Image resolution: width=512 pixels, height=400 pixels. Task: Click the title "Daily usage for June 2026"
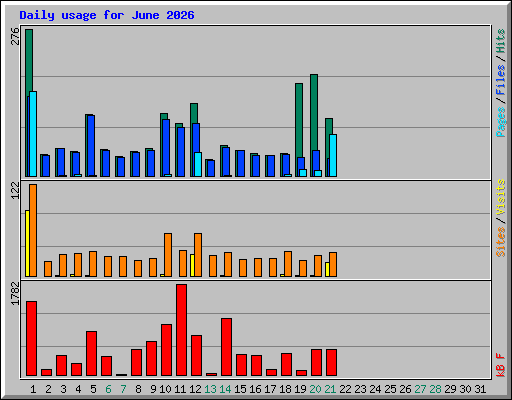(107, 15)
